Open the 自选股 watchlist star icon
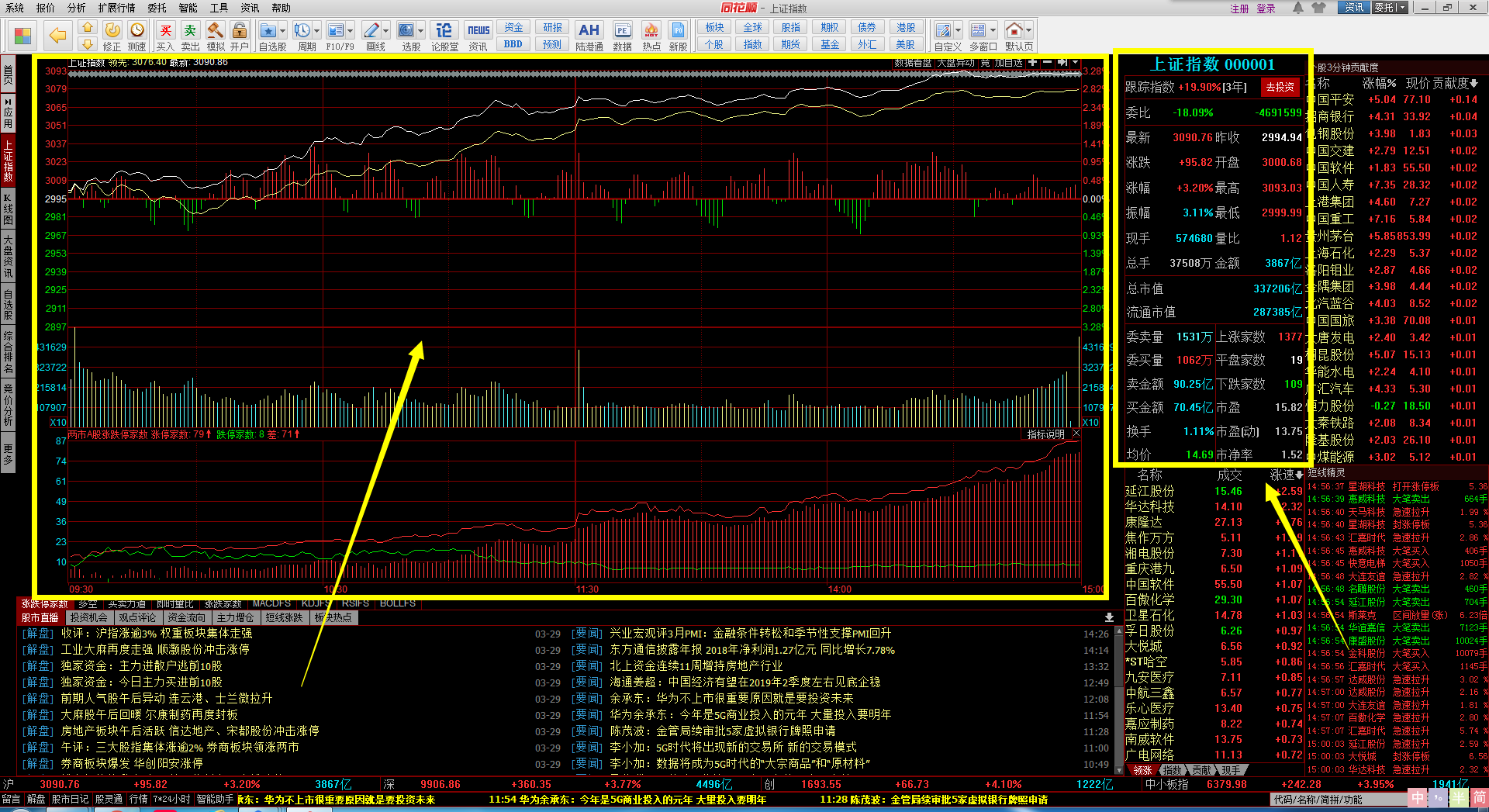The width and height of the screenshot is (1489, 812). pyautogui.click(x=268, y=30)
